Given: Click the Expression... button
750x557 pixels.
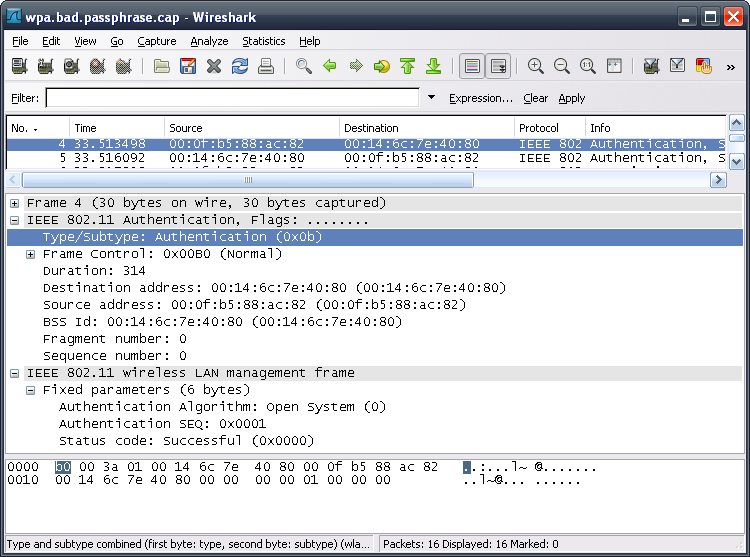Looking at the screenshot, I should [x=480, y=98].
